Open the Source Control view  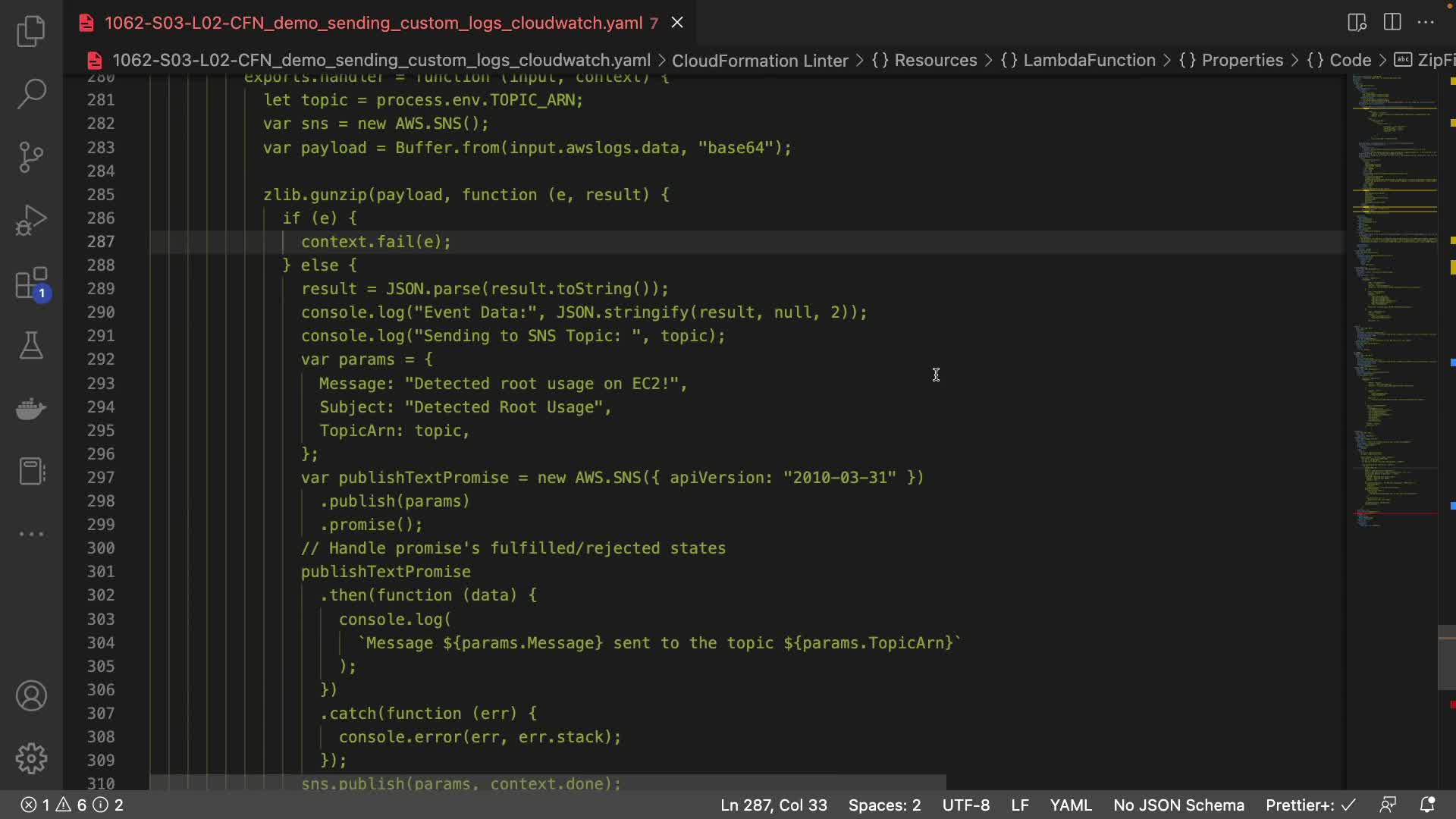pyautogui.click(x=31, y=157)
